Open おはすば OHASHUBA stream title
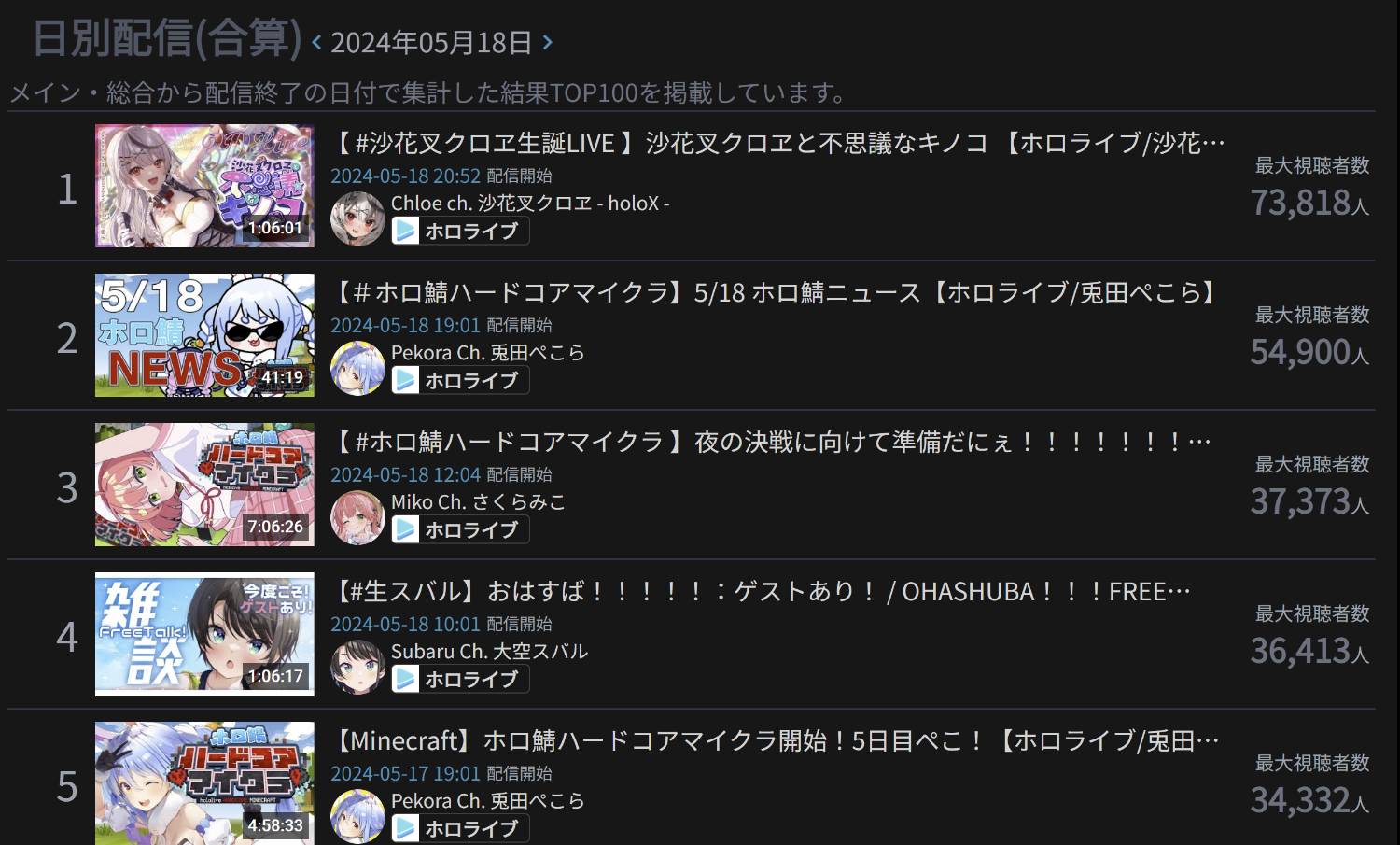Screen dimensions: 1400x845 coord(762,591)
